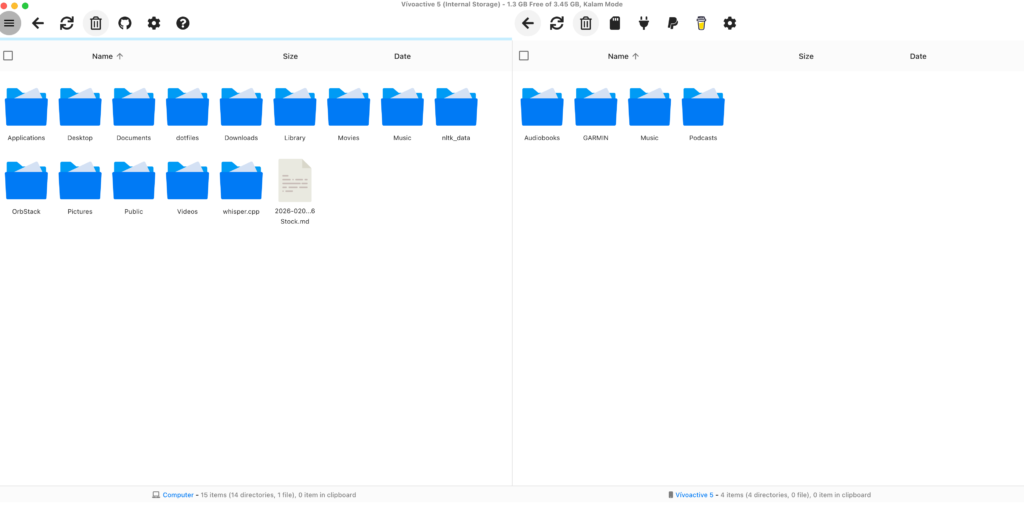Viewport: 1024px width, 506px height.
Task: Sort Computer pane by Size column
Action: (290, 56)
